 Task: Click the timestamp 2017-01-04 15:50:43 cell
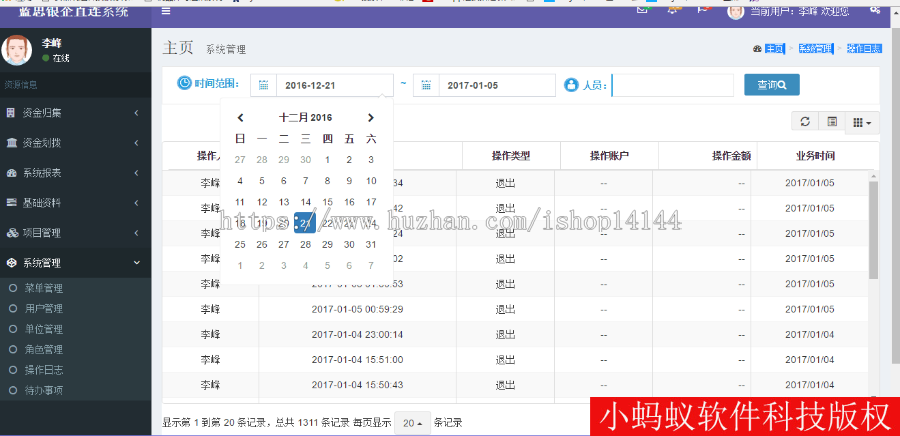point(357,384)
